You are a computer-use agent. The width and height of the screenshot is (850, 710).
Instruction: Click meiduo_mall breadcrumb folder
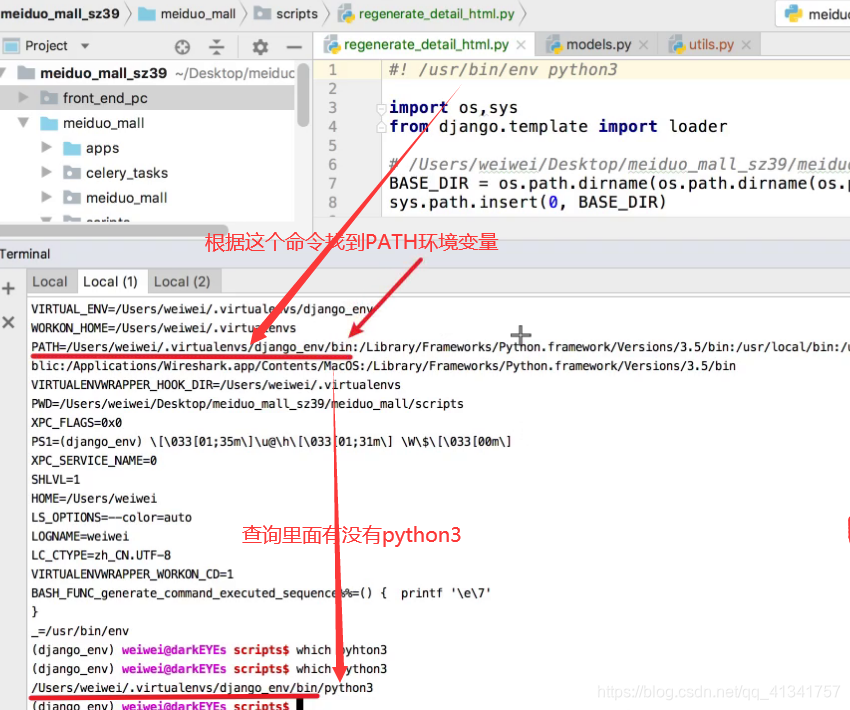[187, 14]
